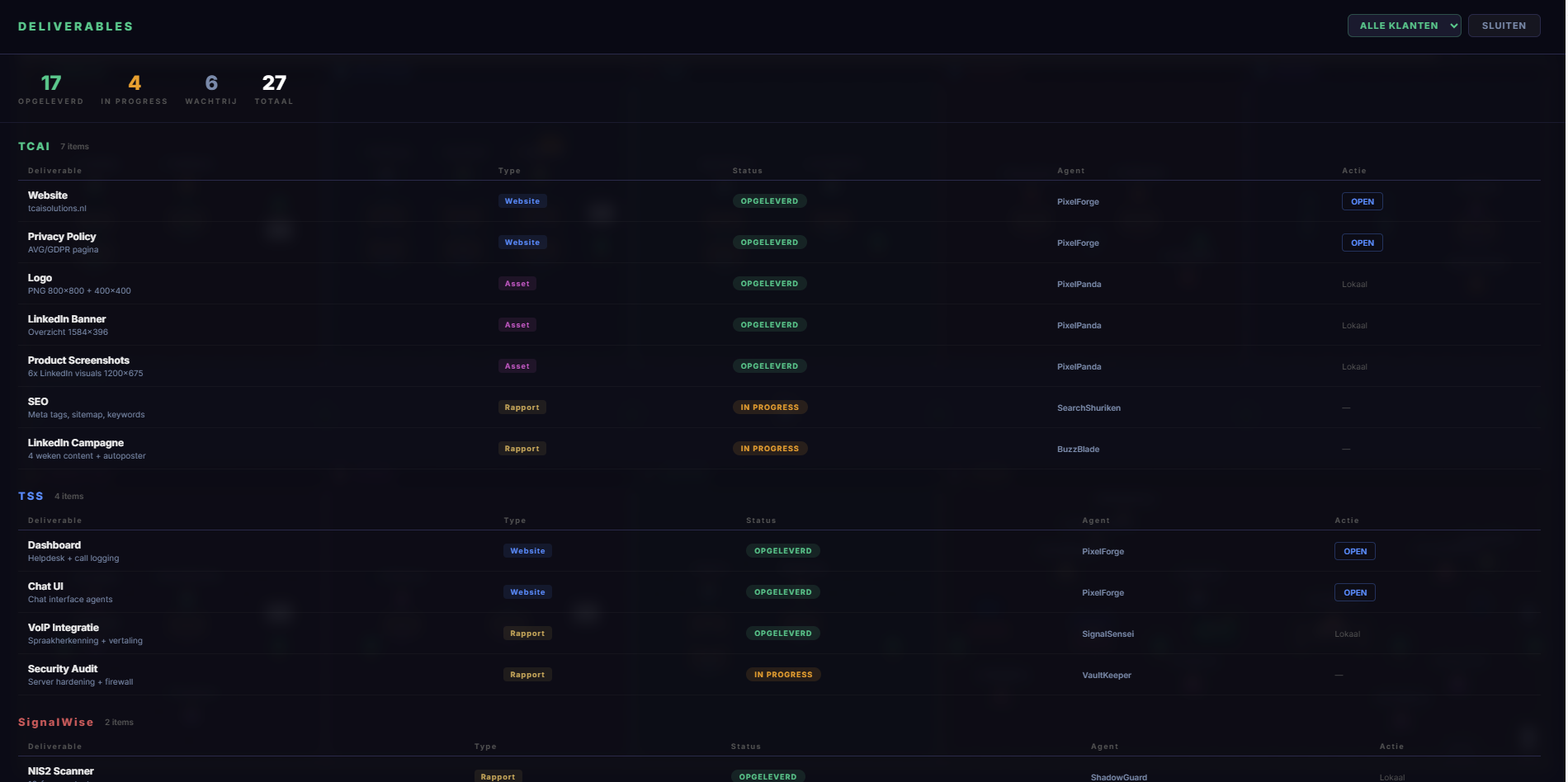Open the TCAI Website deliverable

(1362, 201)
